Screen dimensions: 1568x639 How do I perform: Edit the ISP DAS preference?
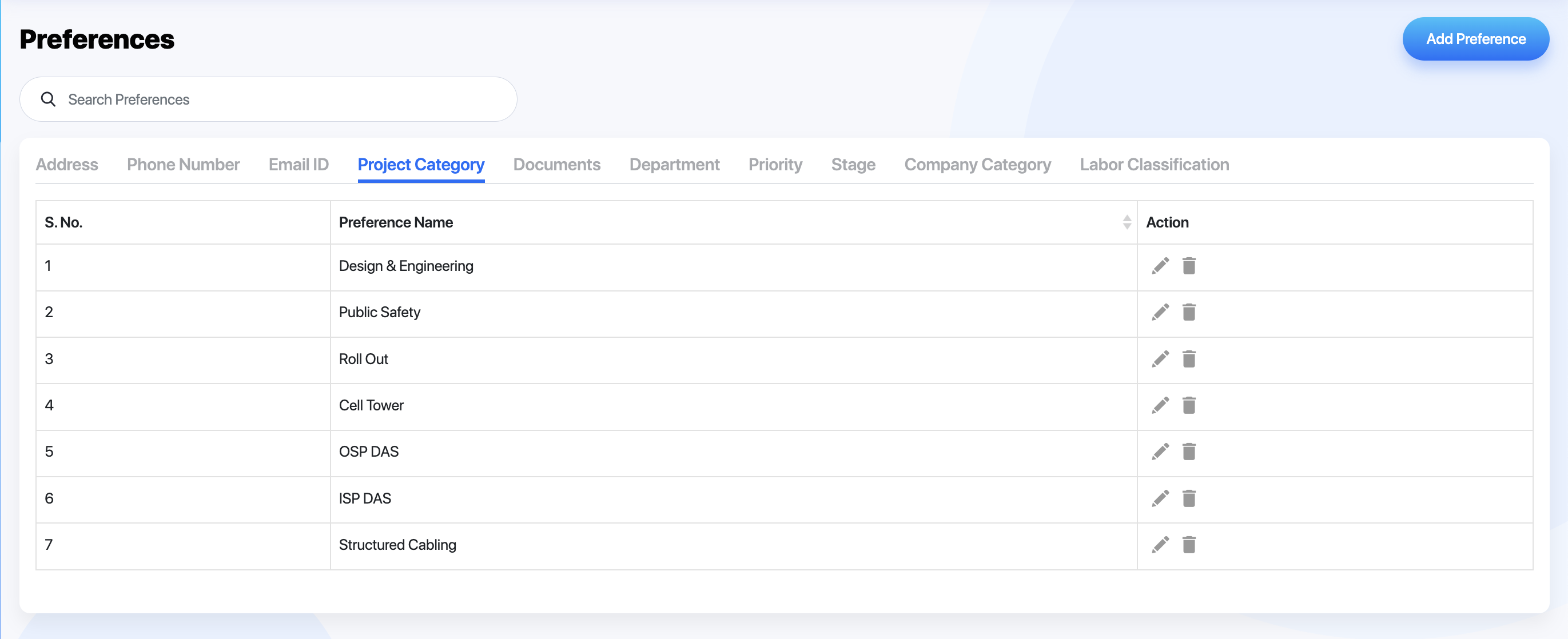click(x=1160, y=498)
